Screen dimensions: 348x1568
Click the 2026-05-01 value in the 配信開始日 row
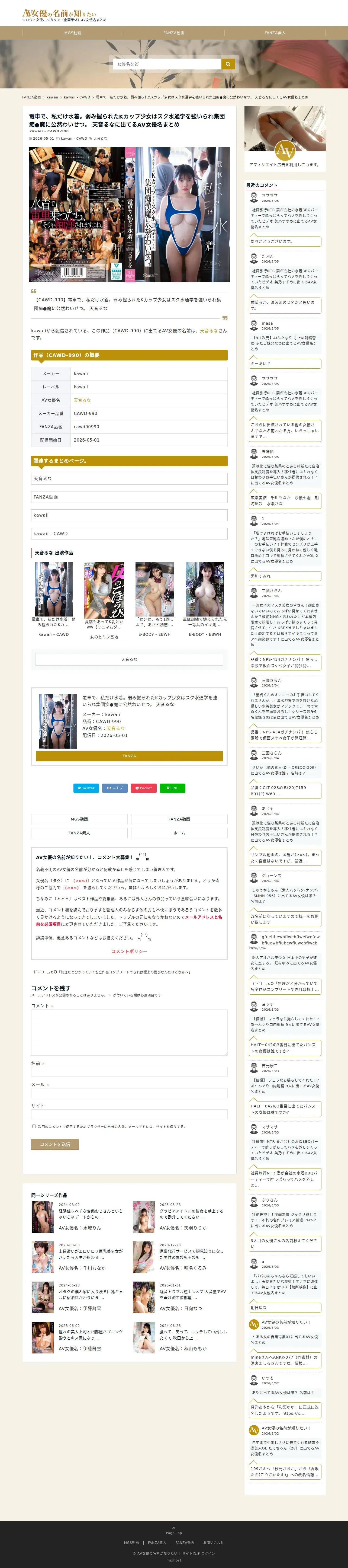[86, 440]
